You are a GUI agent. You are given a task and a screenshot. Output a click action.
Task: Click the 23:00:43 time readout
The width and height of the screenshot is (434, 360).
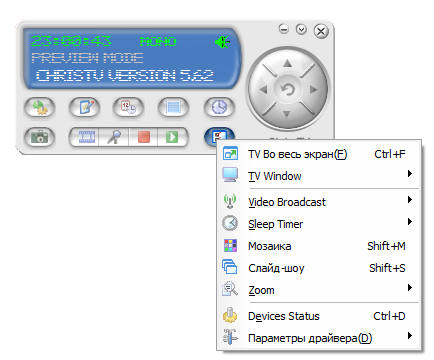coord(71,41)
